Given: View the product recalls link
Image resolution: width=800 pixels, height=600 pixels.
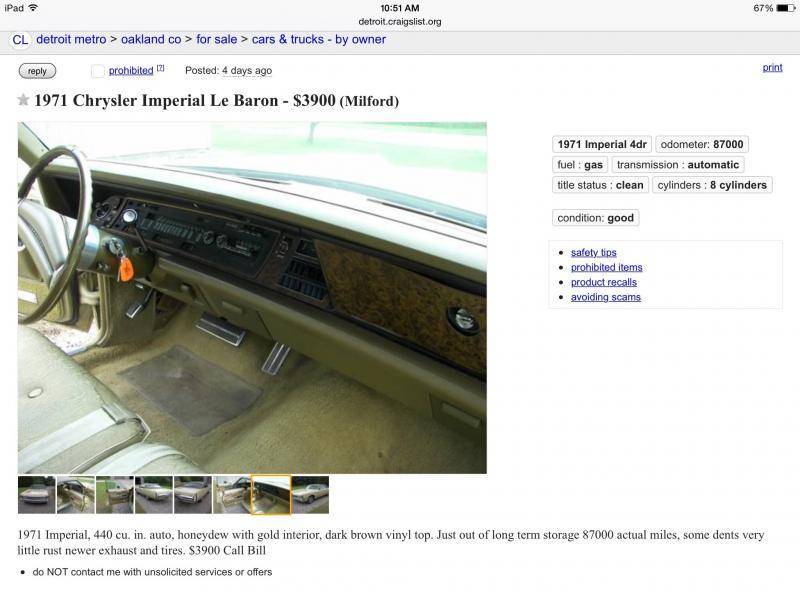Looking at the screenshot, I should tap(604, 282).
